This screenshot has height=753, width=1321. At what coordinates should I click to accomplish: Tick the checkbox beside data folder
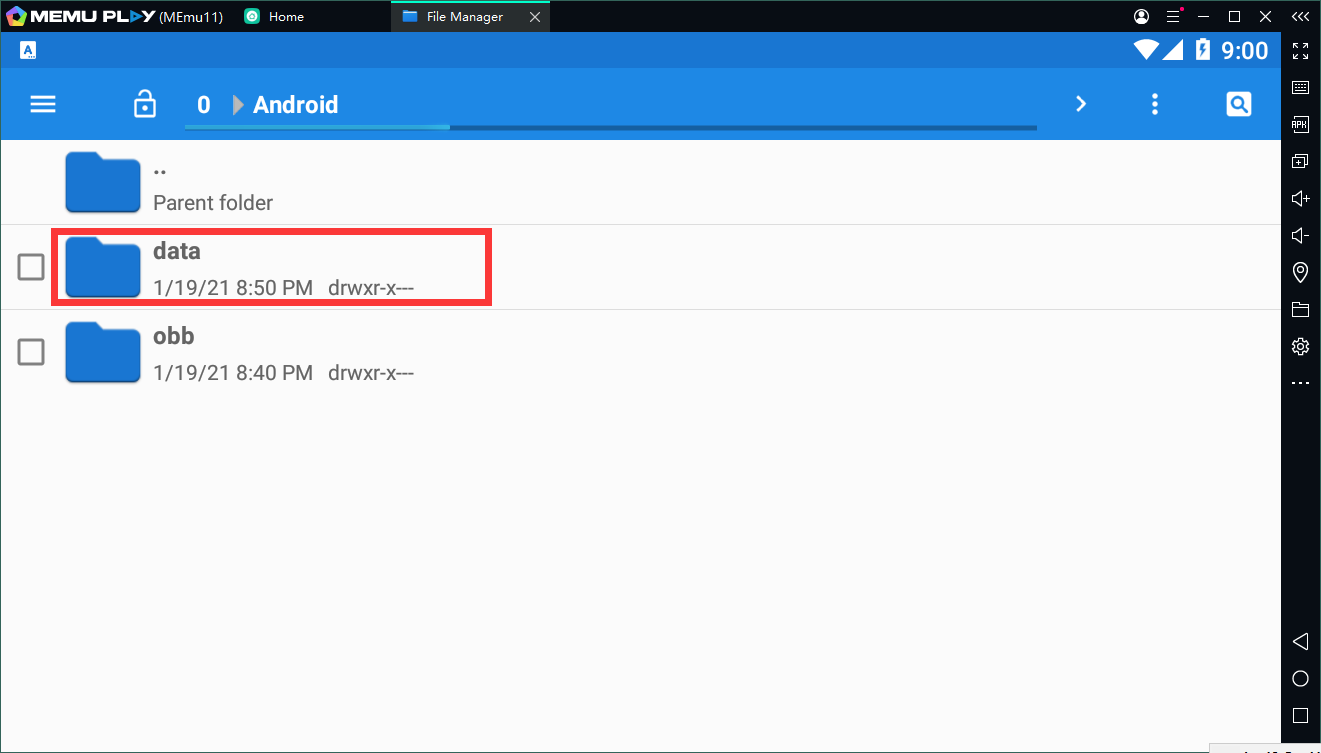tap(31, 267)
